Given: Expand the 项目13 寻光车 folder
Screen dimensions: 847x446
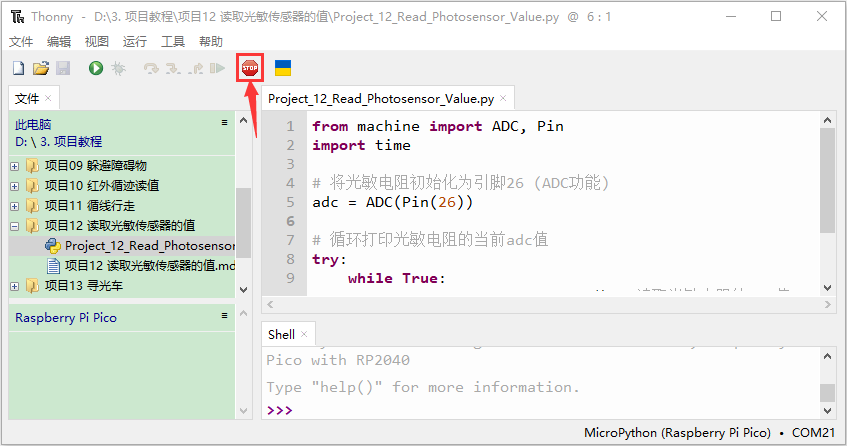Looking at the screenshot, I should point(15,286).
